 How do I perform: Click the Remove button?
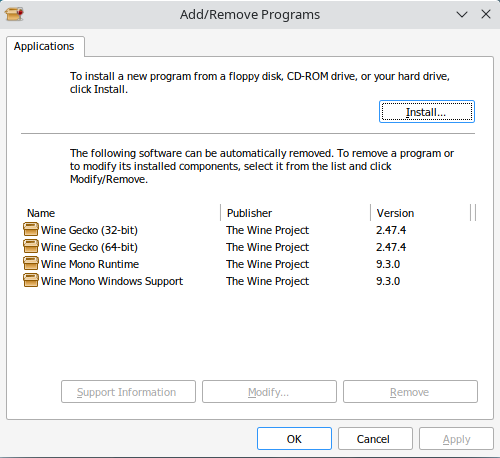coord(410,392)
